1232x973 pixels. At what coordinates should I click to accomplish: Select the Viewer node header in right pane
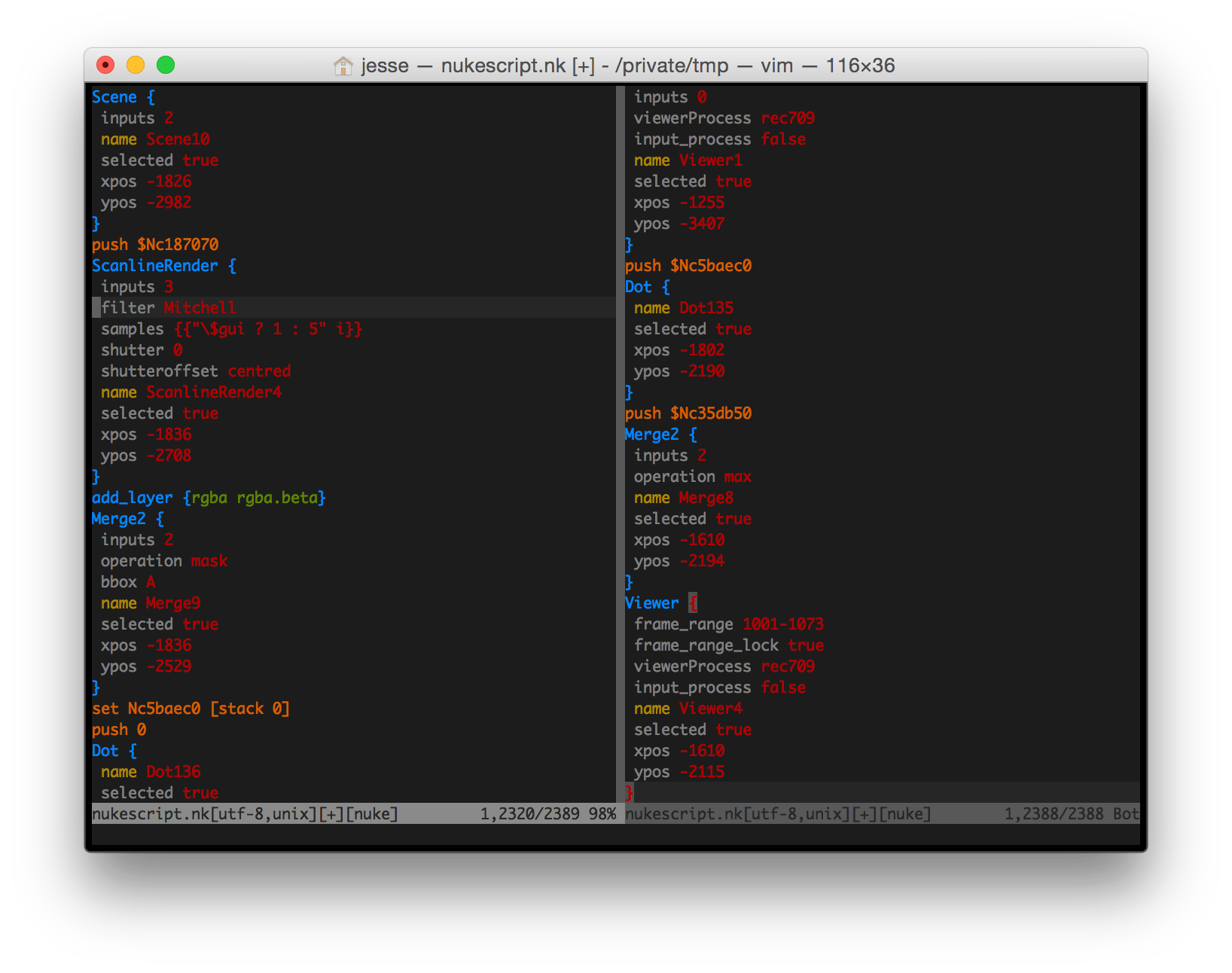[651, 602]
